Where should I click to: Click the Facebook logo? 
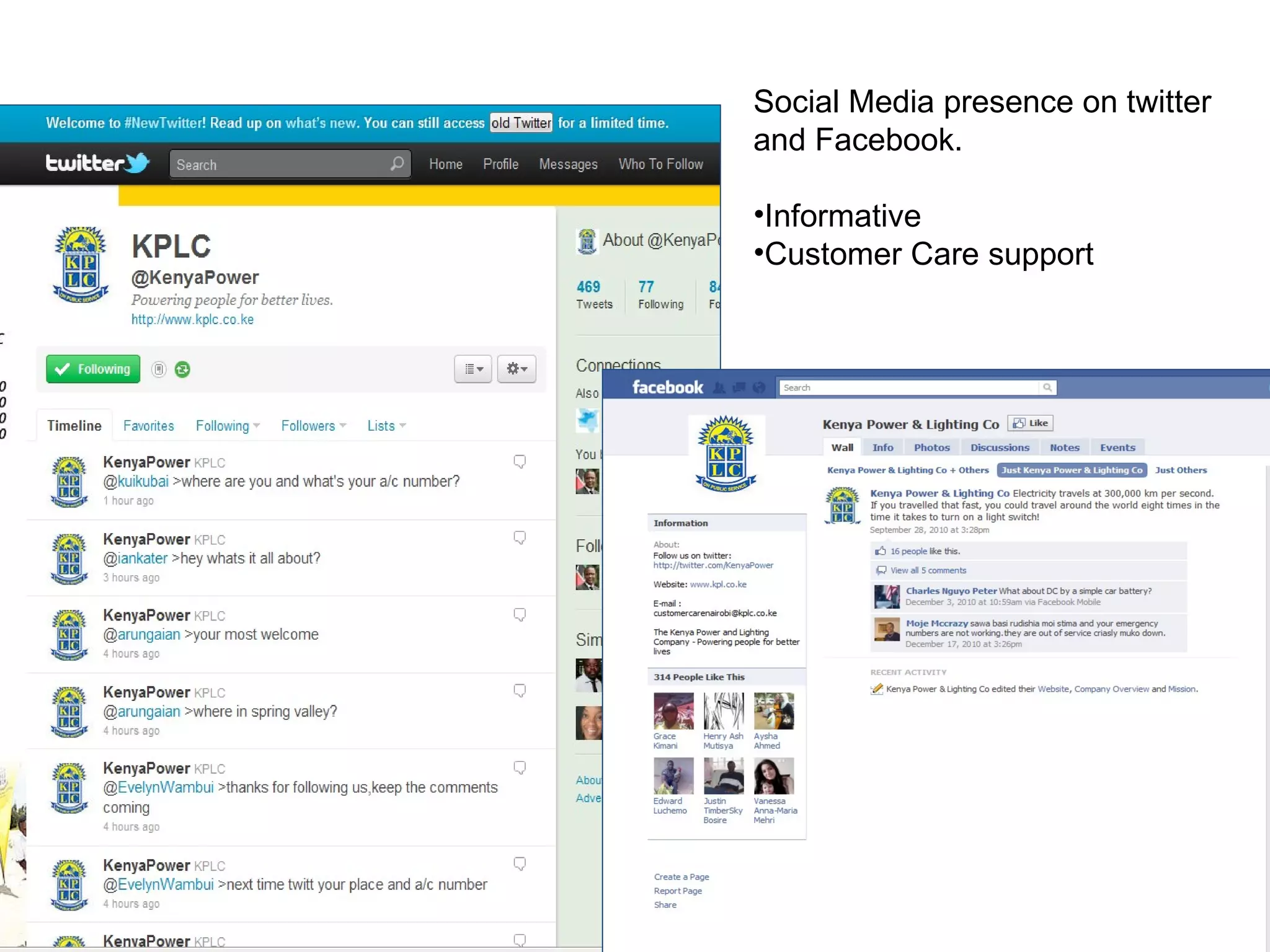pyautogui.click(x=667, y=387)
